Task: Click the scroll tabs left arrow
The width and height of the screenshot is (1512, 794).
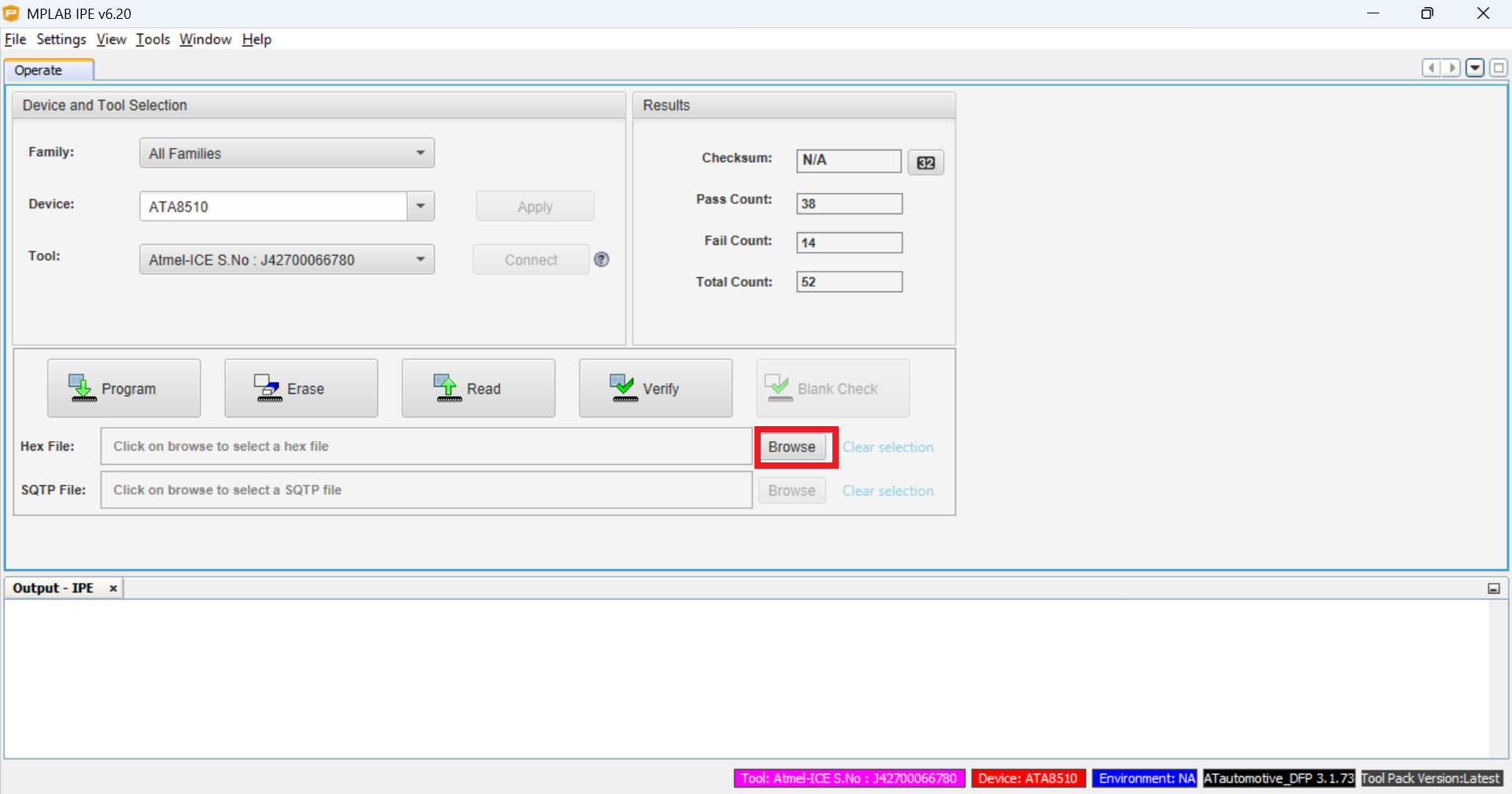Action: pyautogui.click(x=1432, y=68)
